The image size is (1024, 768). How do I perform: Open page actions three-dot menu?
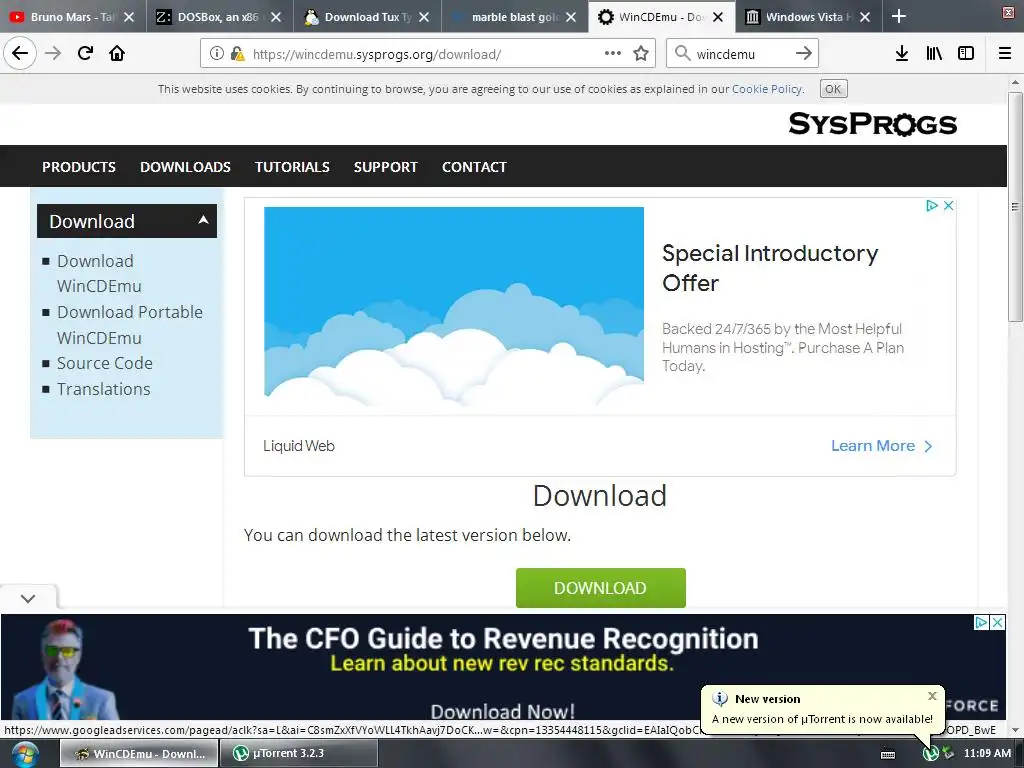click(613, 54)
